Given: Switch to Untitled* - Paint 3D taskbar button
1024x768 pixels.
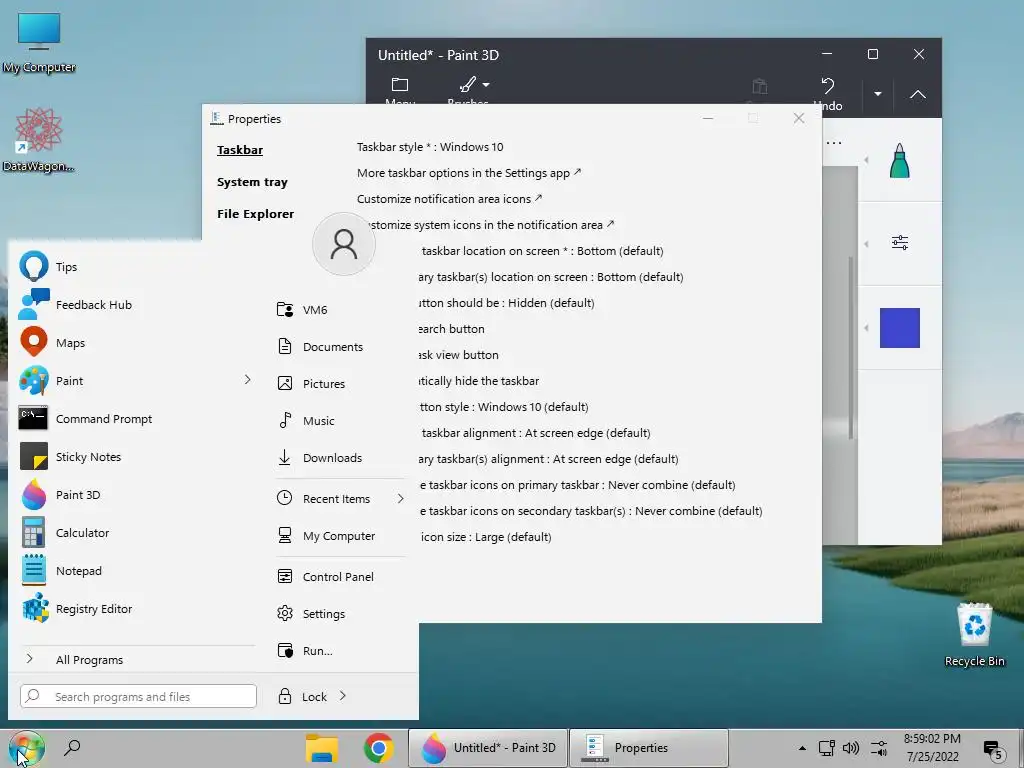Looking at the screenshot, I should 488,748.
